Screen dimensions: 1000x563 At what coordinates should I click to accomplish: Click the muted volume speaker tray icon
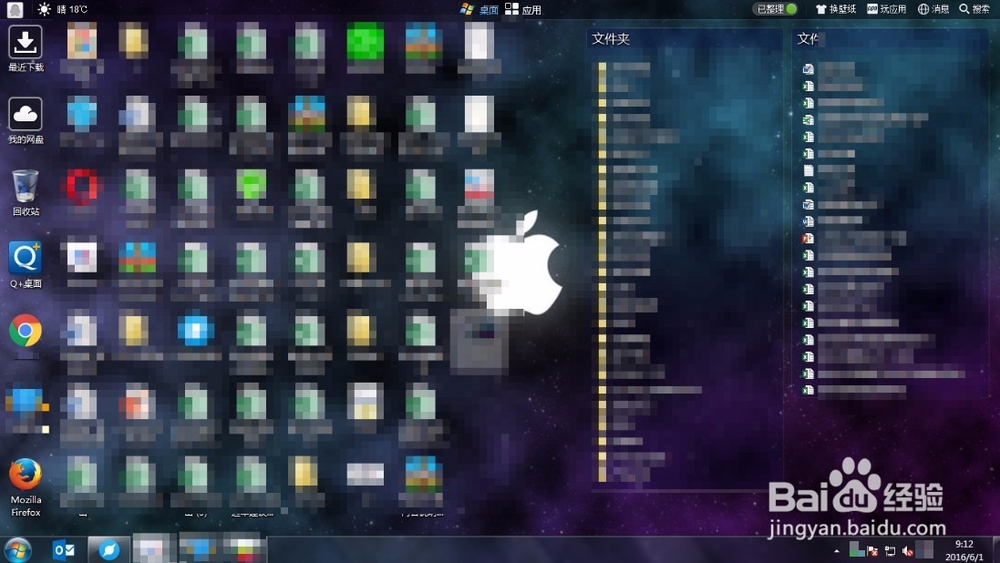[x=907, y=551]
